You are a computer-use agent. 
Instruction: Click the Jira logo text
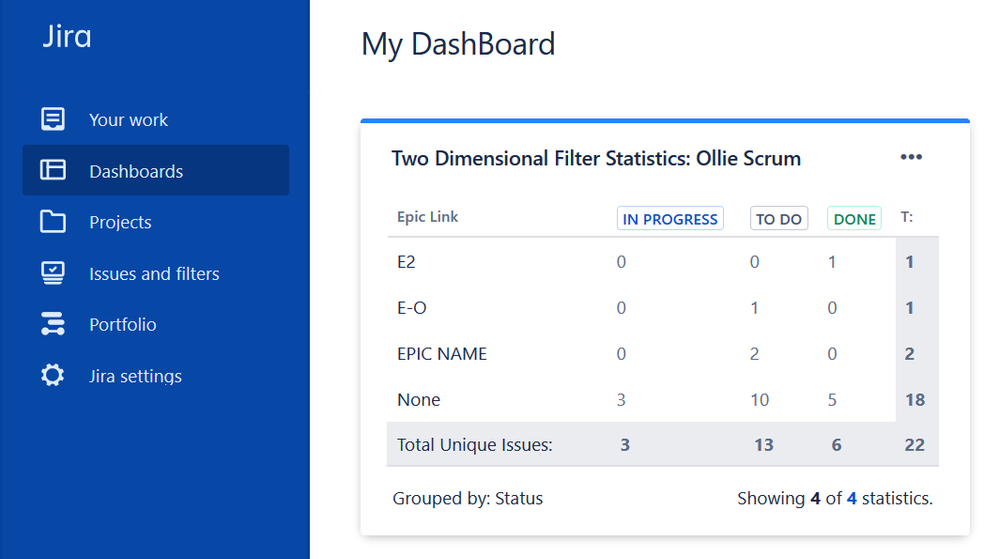(x=67, y=36)
